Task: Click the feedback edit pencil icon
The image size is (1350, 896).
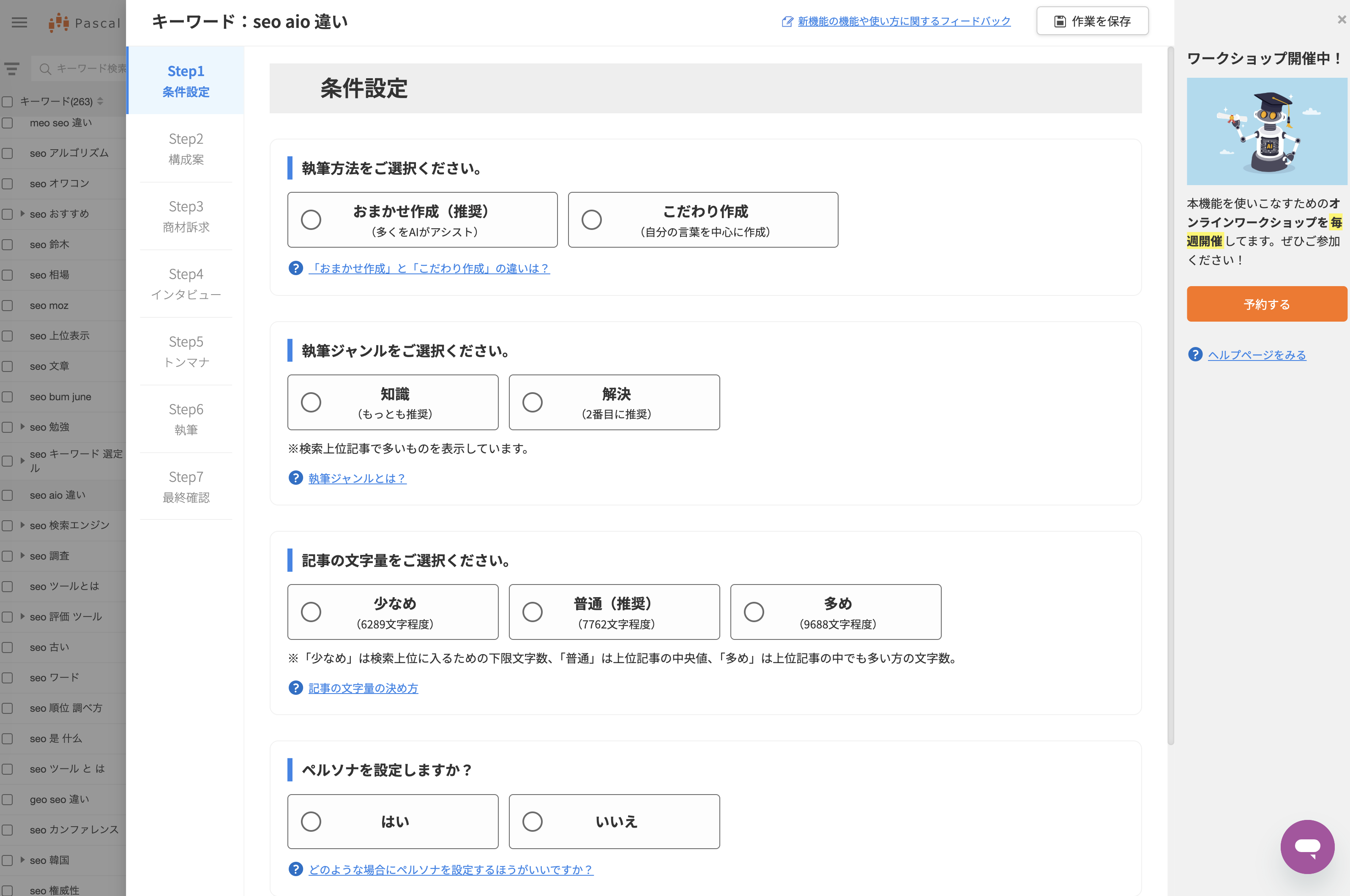Action: [x=787, y=22]
